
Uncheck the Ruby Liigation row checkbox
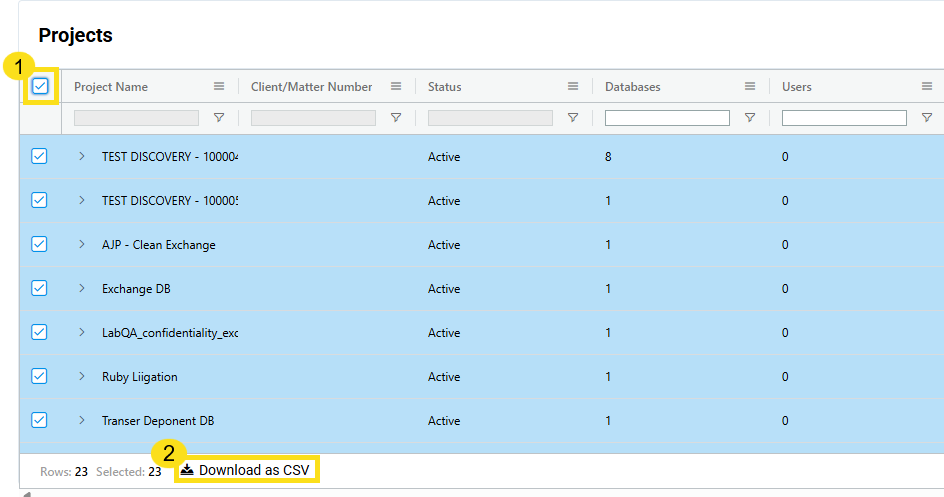click(x=39, y=376)
